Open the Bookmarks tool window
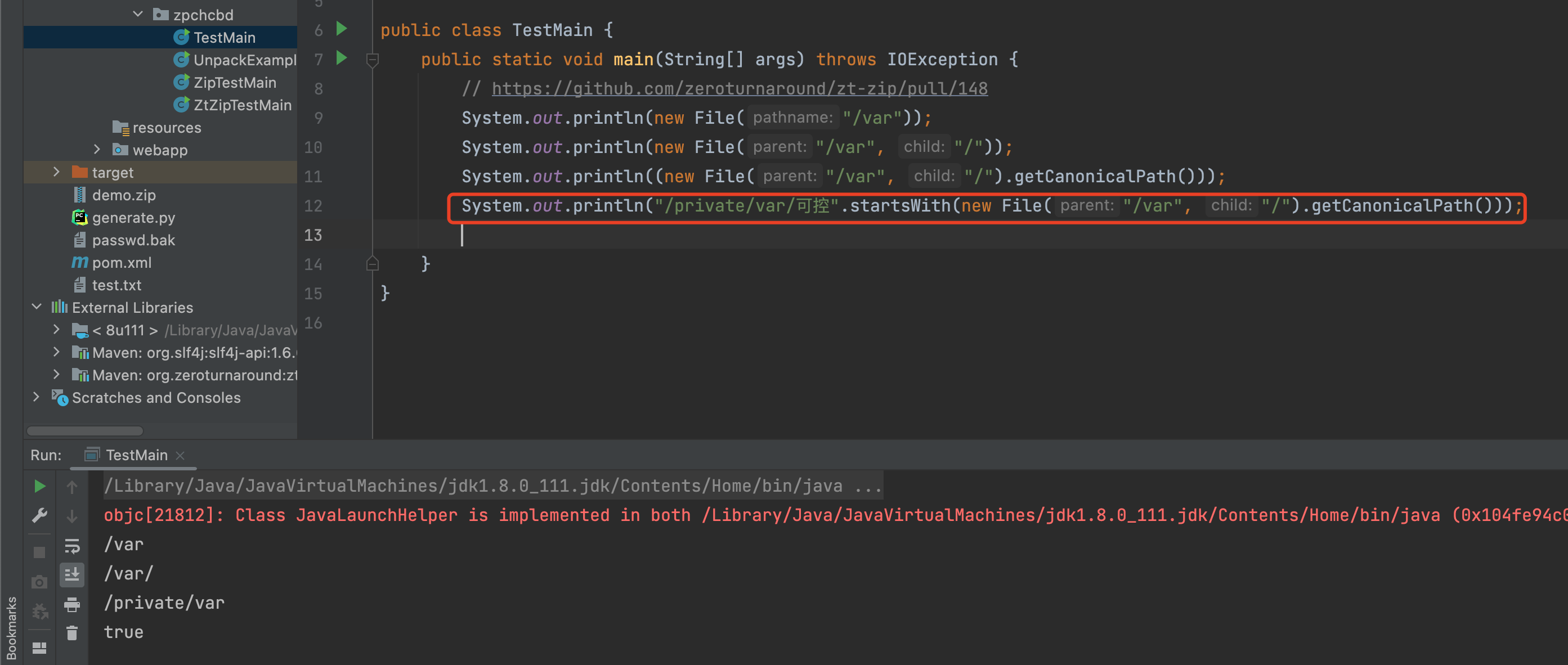The height and width of the screenshot is (665, 1568). pos(11,628)
